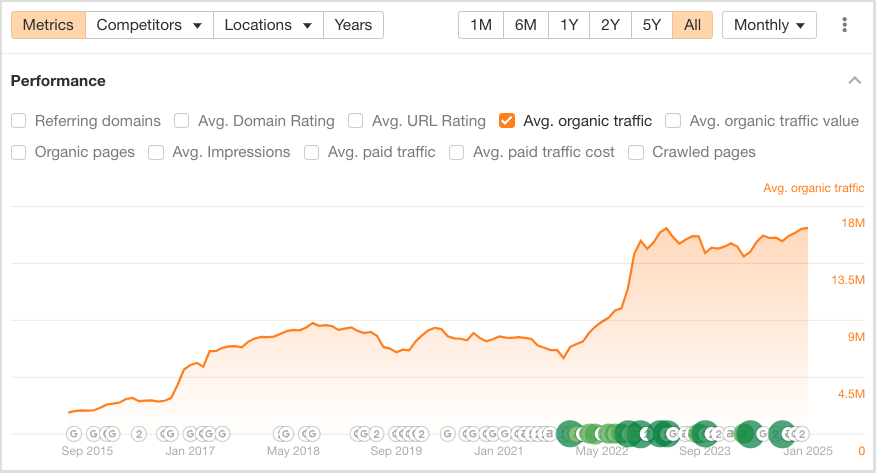Enable the Avg. paid traffic cost checkbox
The height and width of the screenshot is (473, 876).
[x=456, y=152]
